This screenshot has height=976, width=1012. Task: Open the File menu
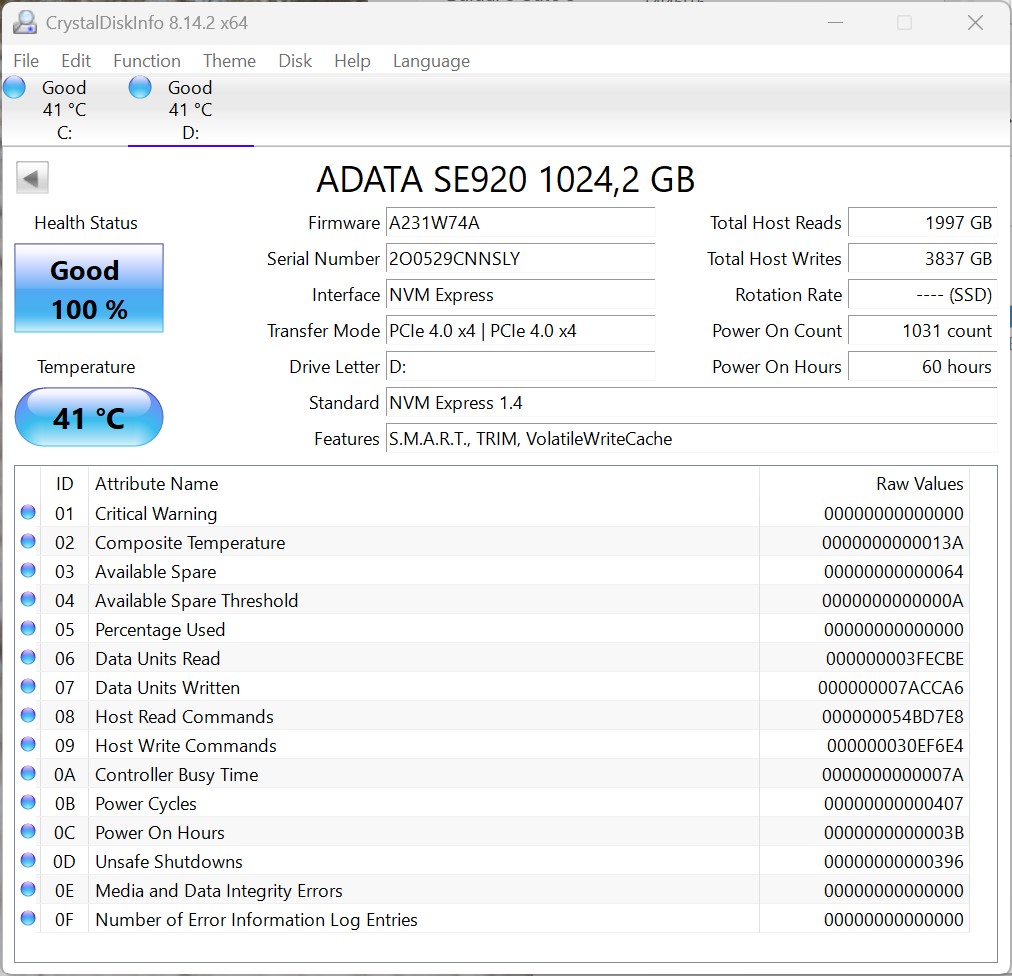click(26, 61)
